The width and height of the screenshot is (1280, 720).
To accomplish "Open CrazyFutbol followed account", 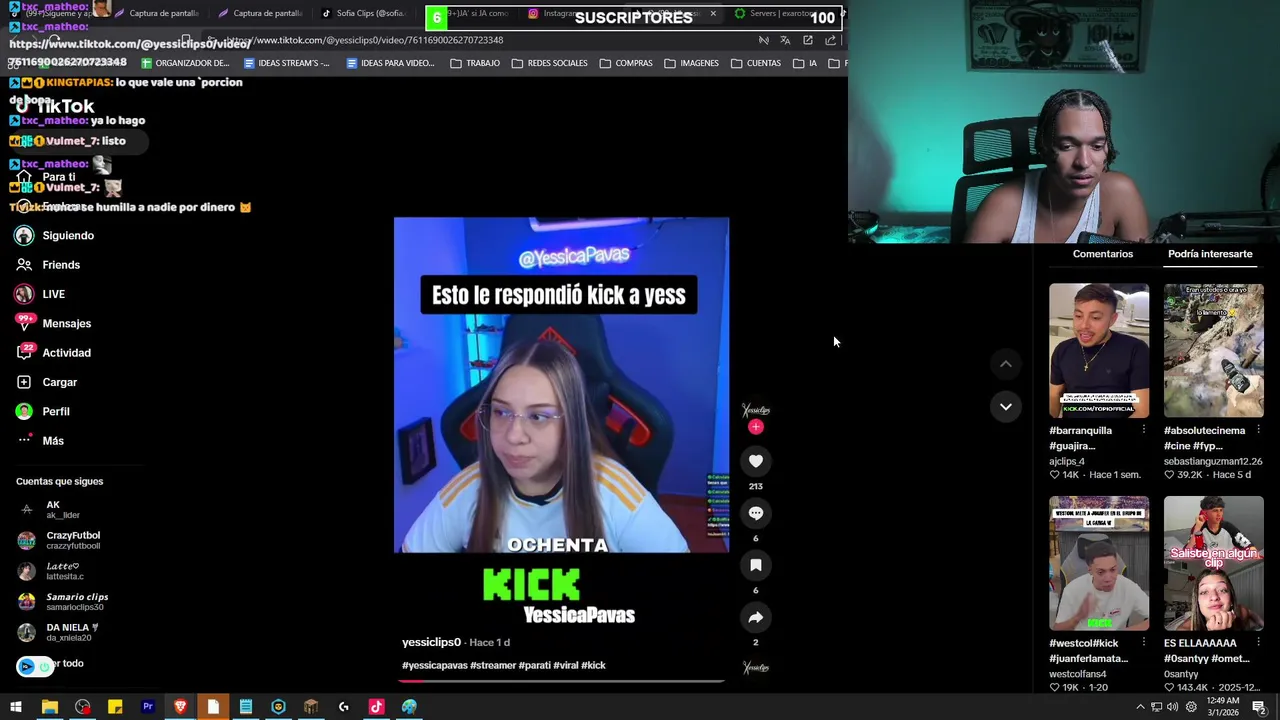I will tap(60, 540).
